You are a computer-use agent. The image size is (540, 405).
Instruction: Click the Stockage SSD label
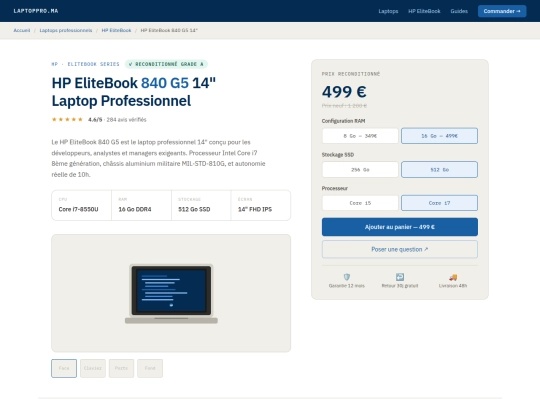click(x=338, y=155)
